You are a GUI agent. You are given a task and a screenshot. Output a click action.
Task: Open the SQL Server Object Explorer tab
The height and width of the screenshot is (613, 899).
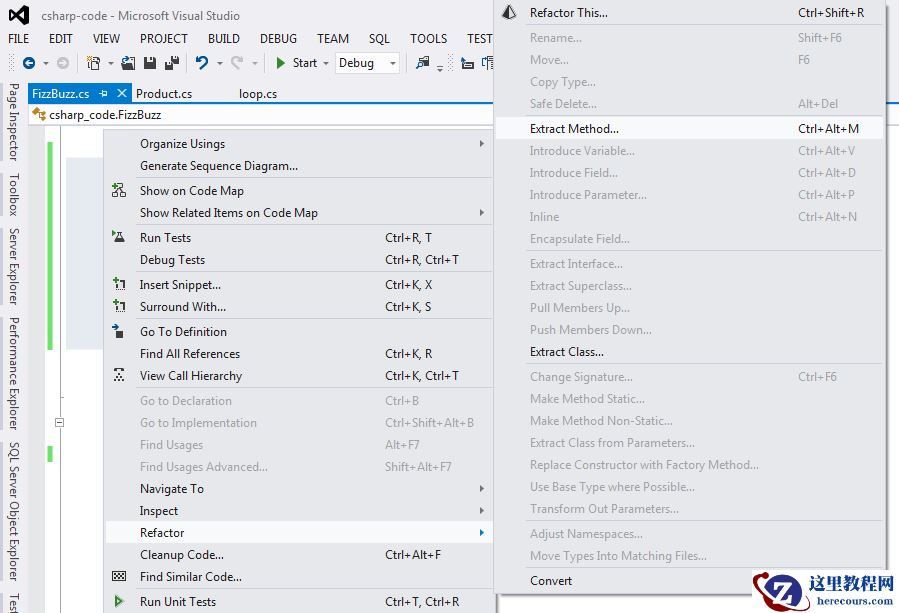click(14, 511)
